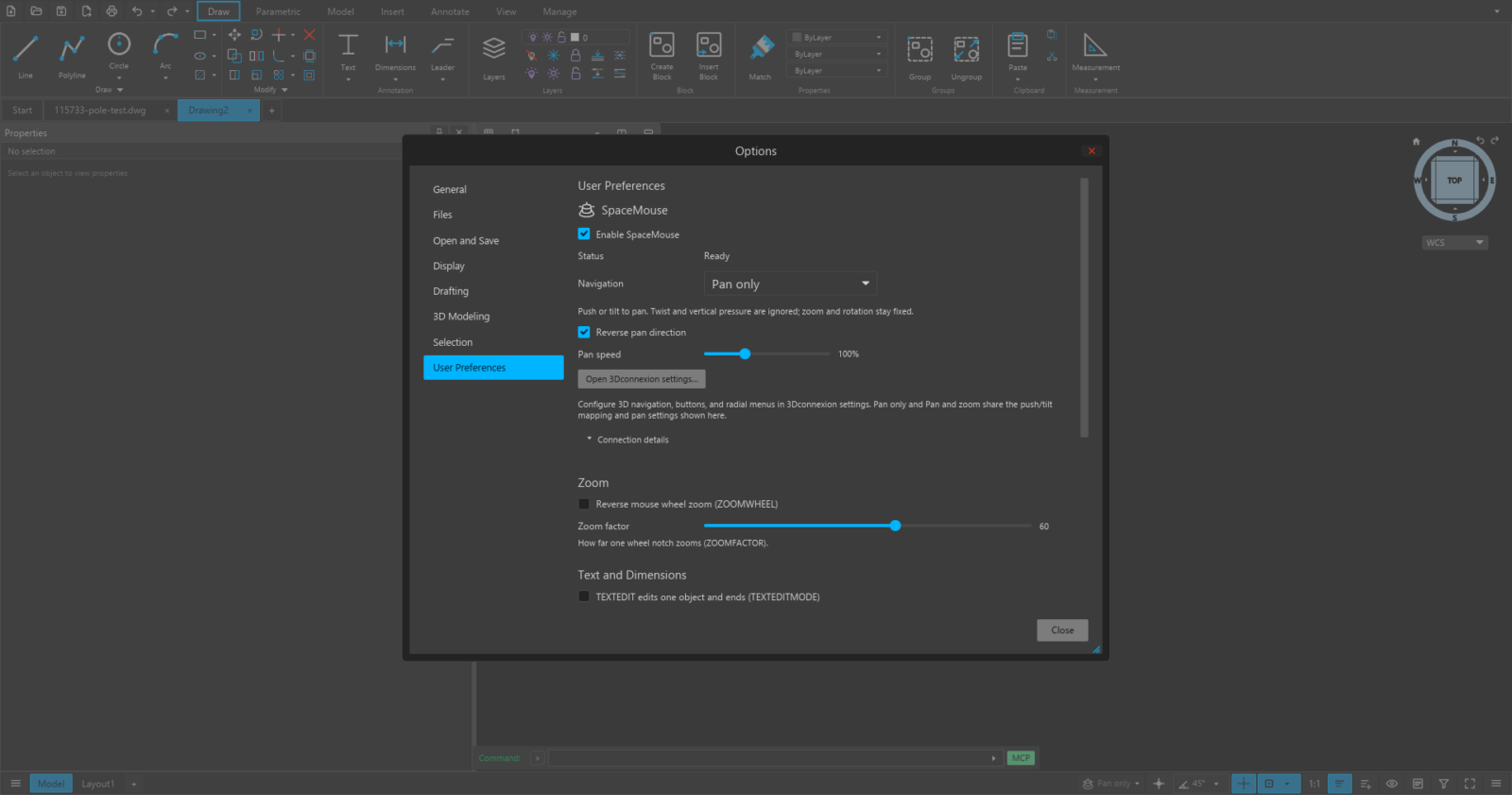Click the Close button in Options
This screenshot has width=1512, height=795.
[1062, 631]
